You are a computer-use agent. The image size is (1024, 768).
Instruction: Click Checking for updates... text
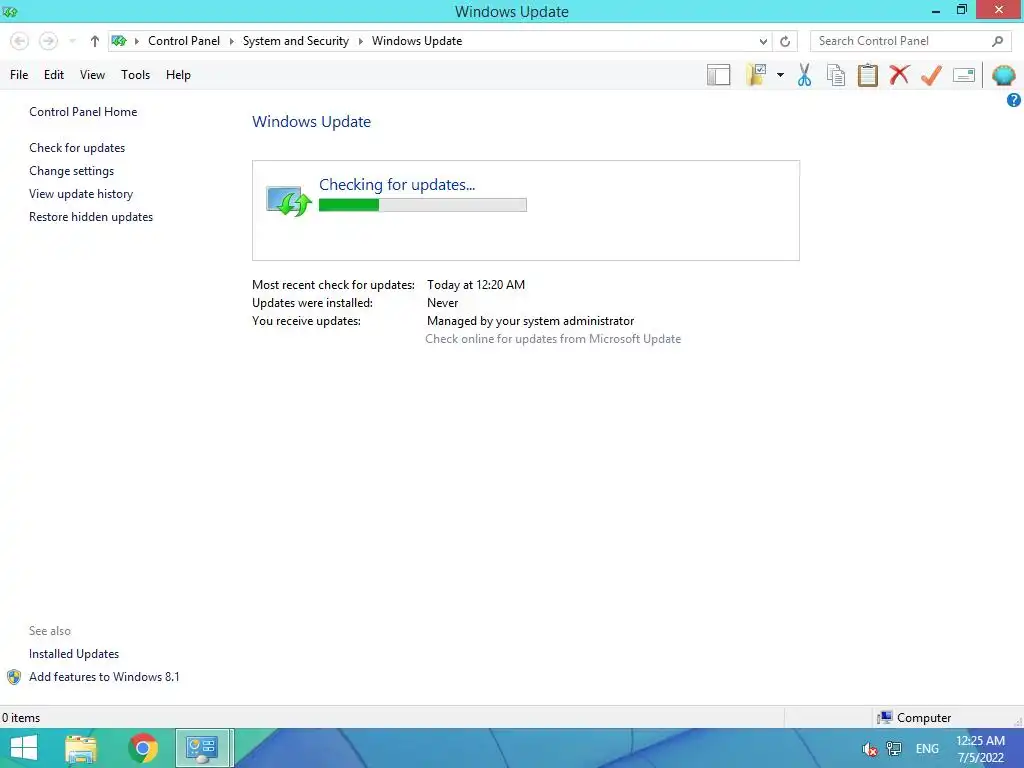(397, 185)
